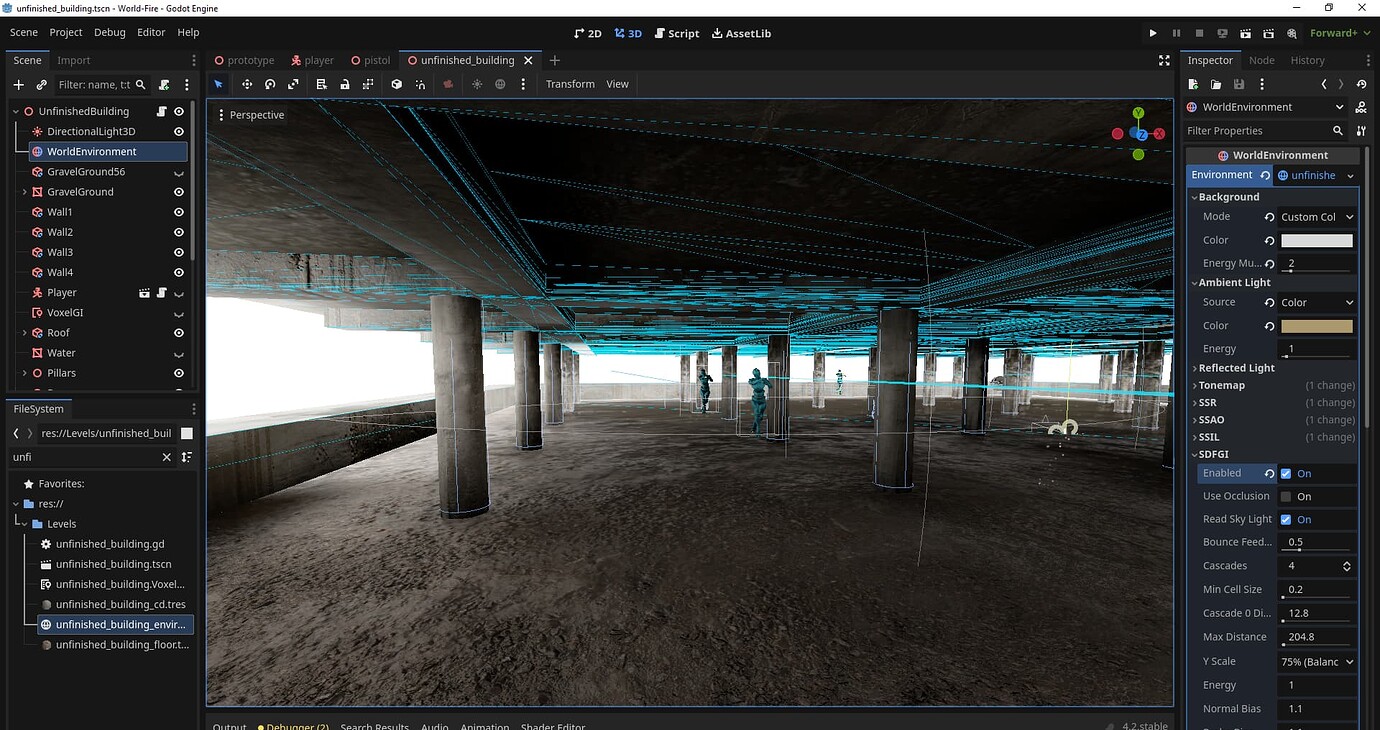1380x730 pixels.
Task: Select the Move tool in the 3D toolbar
Action: [x=246, y=84]
